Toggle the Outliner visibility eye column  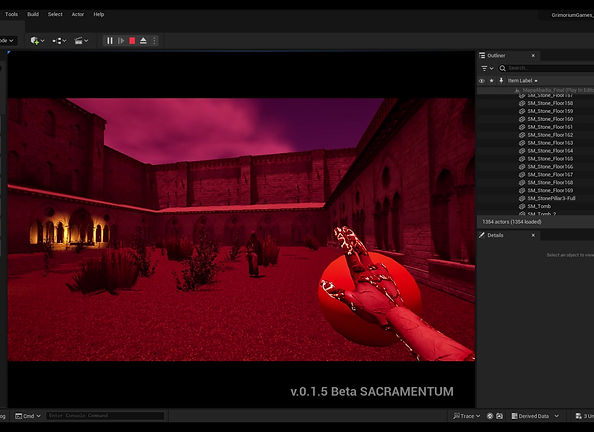click(x=481, y=81)
